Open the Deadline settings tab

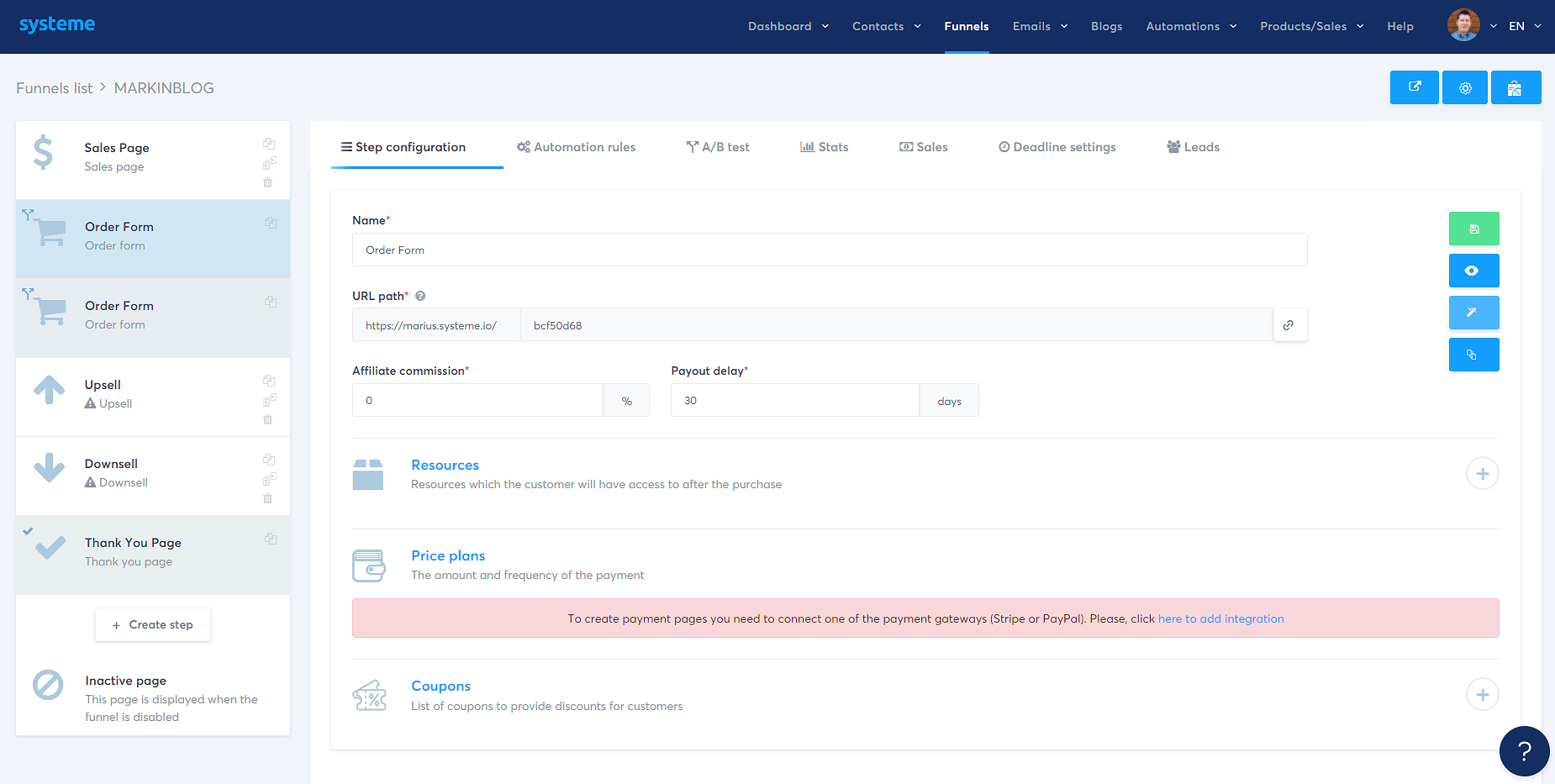tap(1057, 147)
